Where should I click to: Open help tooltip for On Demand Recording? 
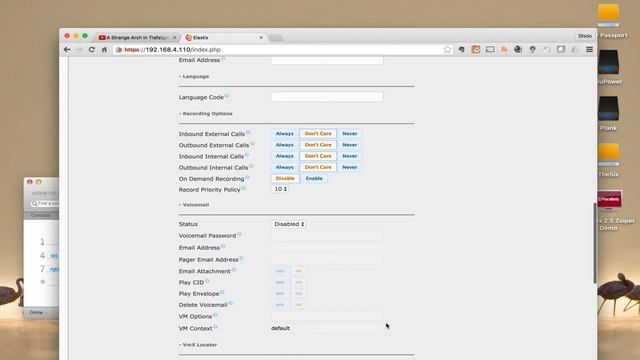tap(247, 178)
